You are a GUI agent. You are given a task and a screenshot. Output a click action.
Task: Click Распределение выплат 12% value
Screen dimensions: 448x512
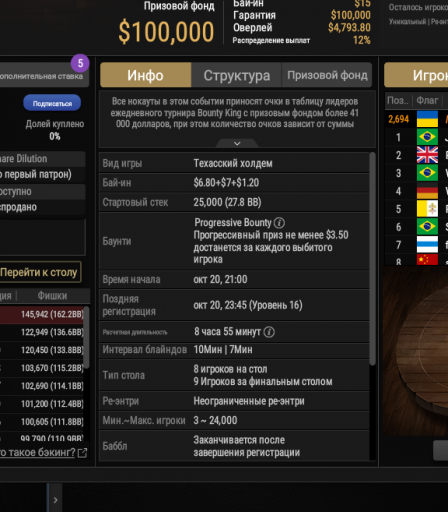pos(362,40)
